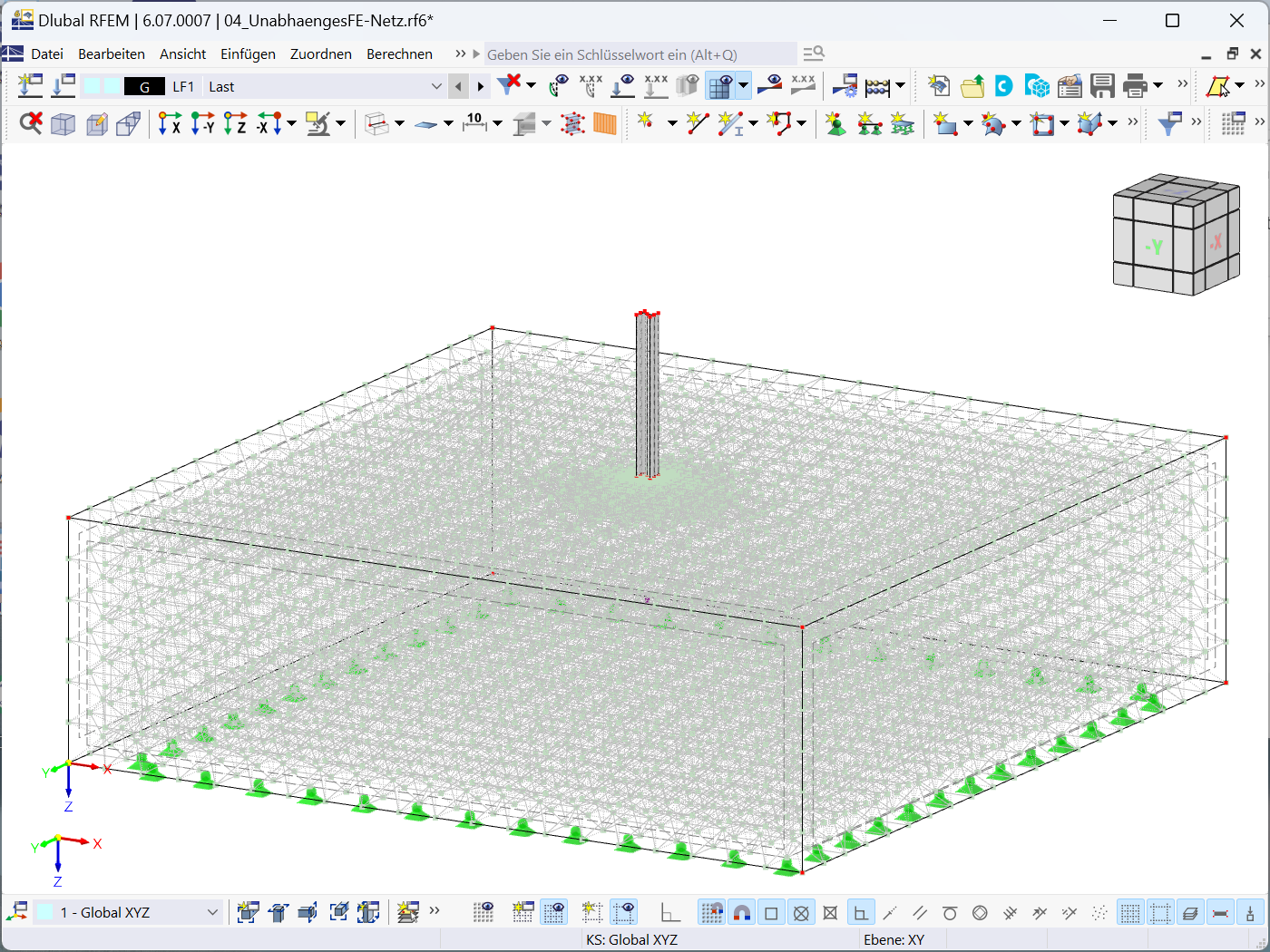Toggle the circled X snap button

coord(801,912)
